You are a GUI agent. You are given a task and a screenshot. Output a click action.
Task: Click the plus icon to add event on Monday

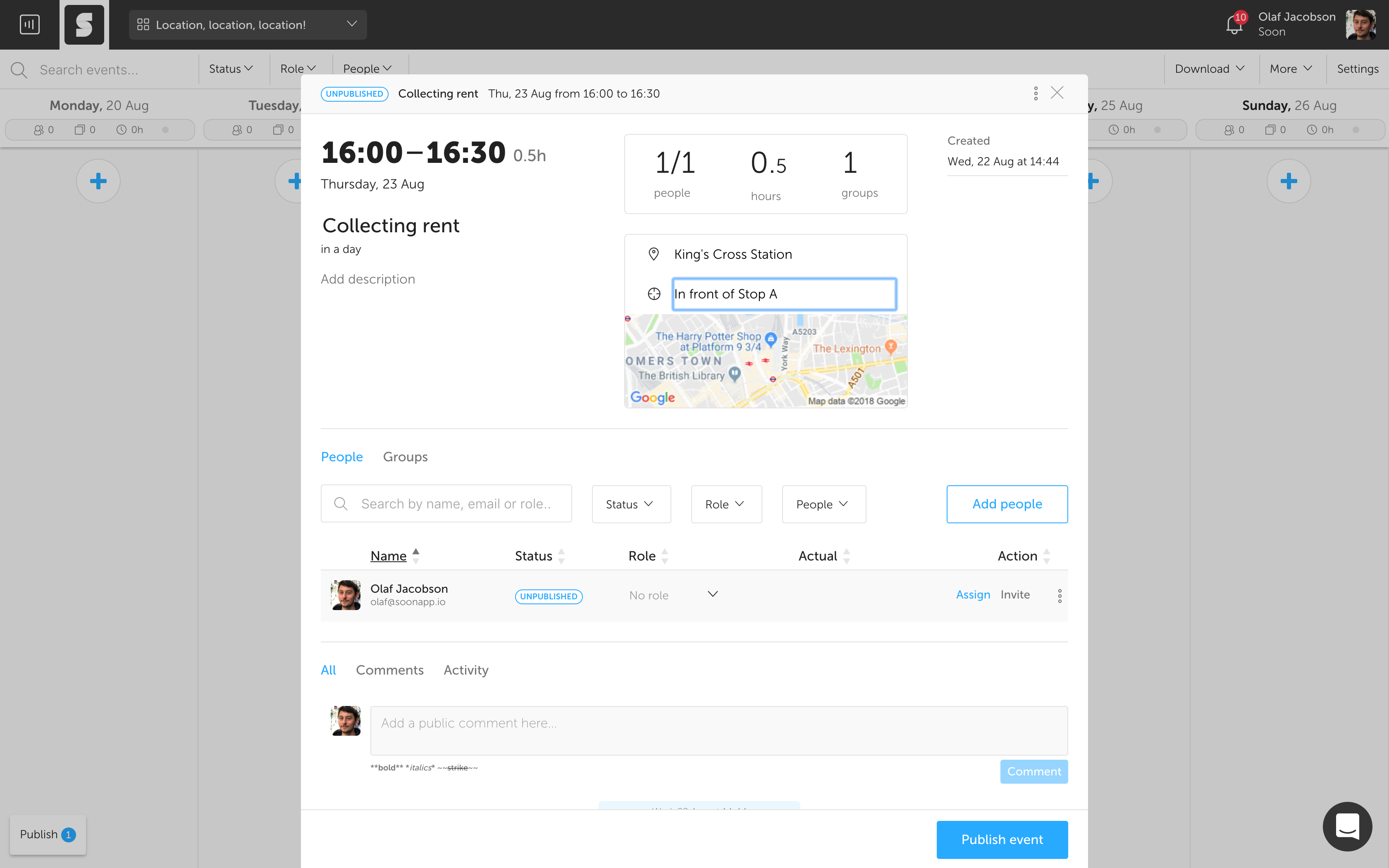(x=98, y=181)
